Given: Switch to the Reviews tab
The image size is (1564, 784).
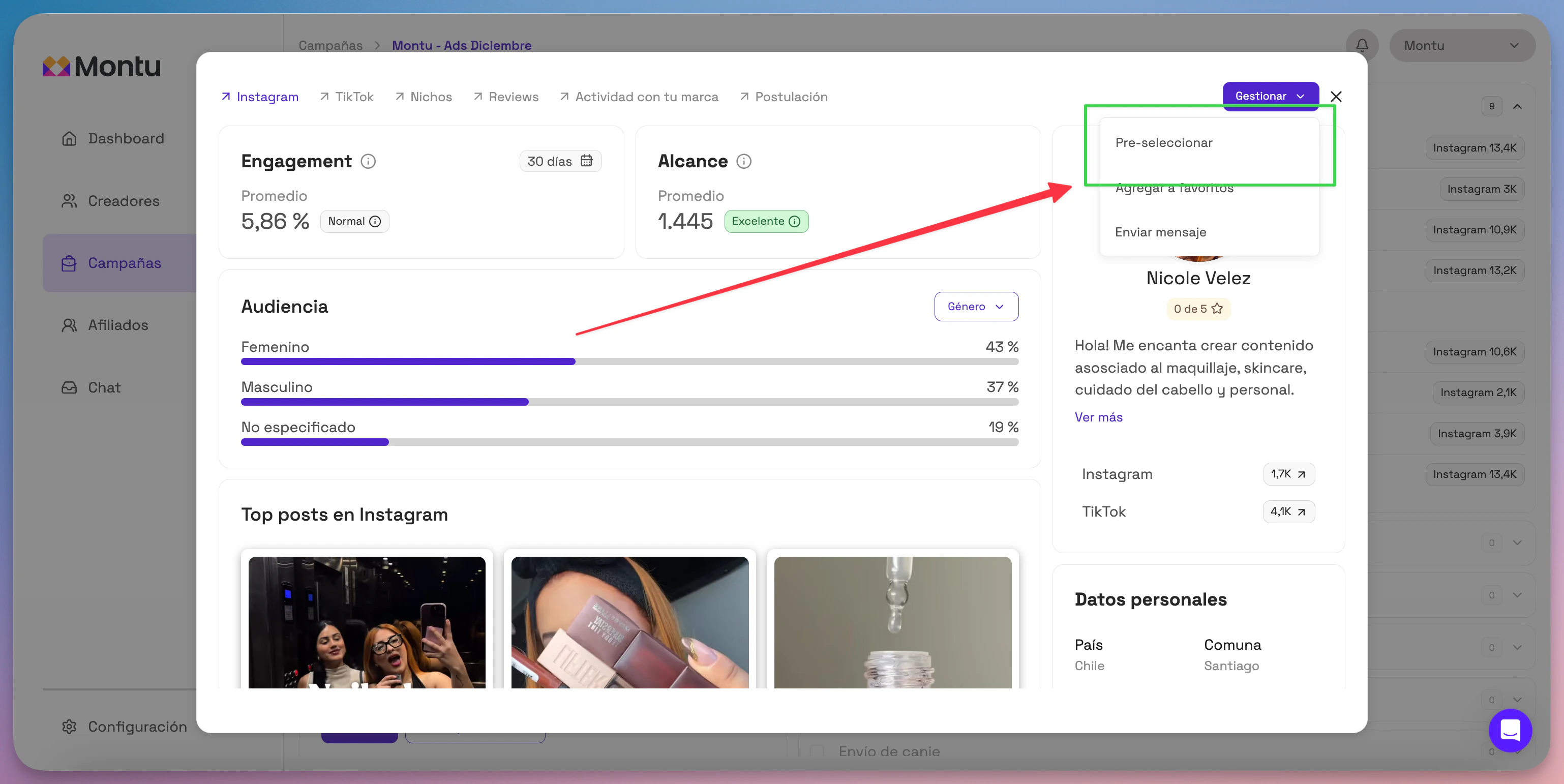Looking at the screenshot, I should [506, 97].
